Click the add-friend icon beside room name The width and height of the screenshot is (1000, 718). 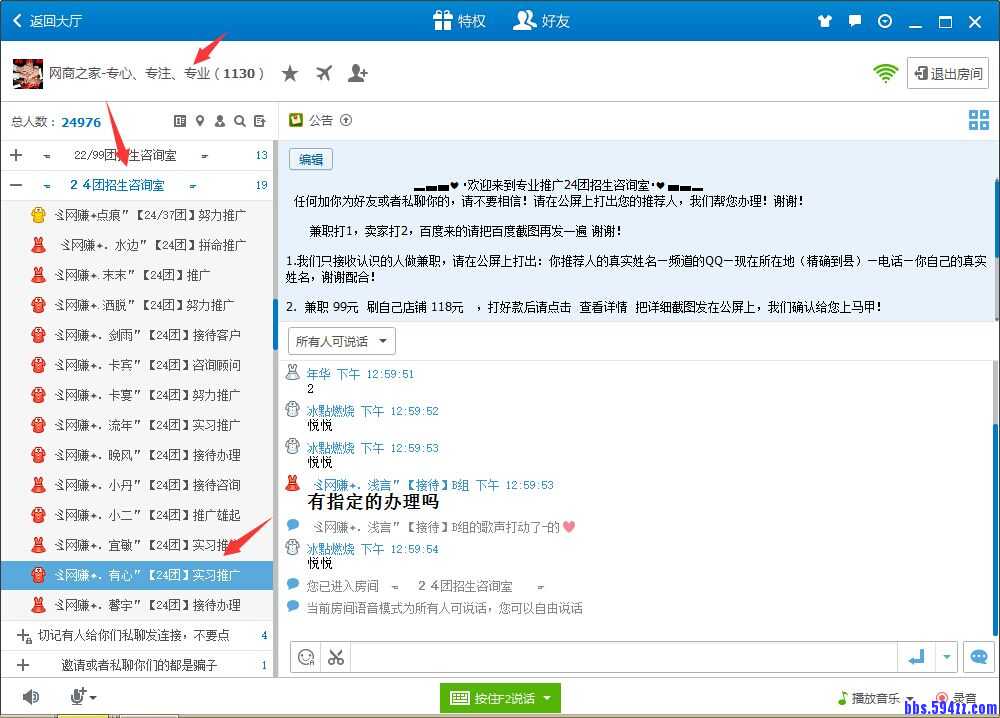pos(358,73)
